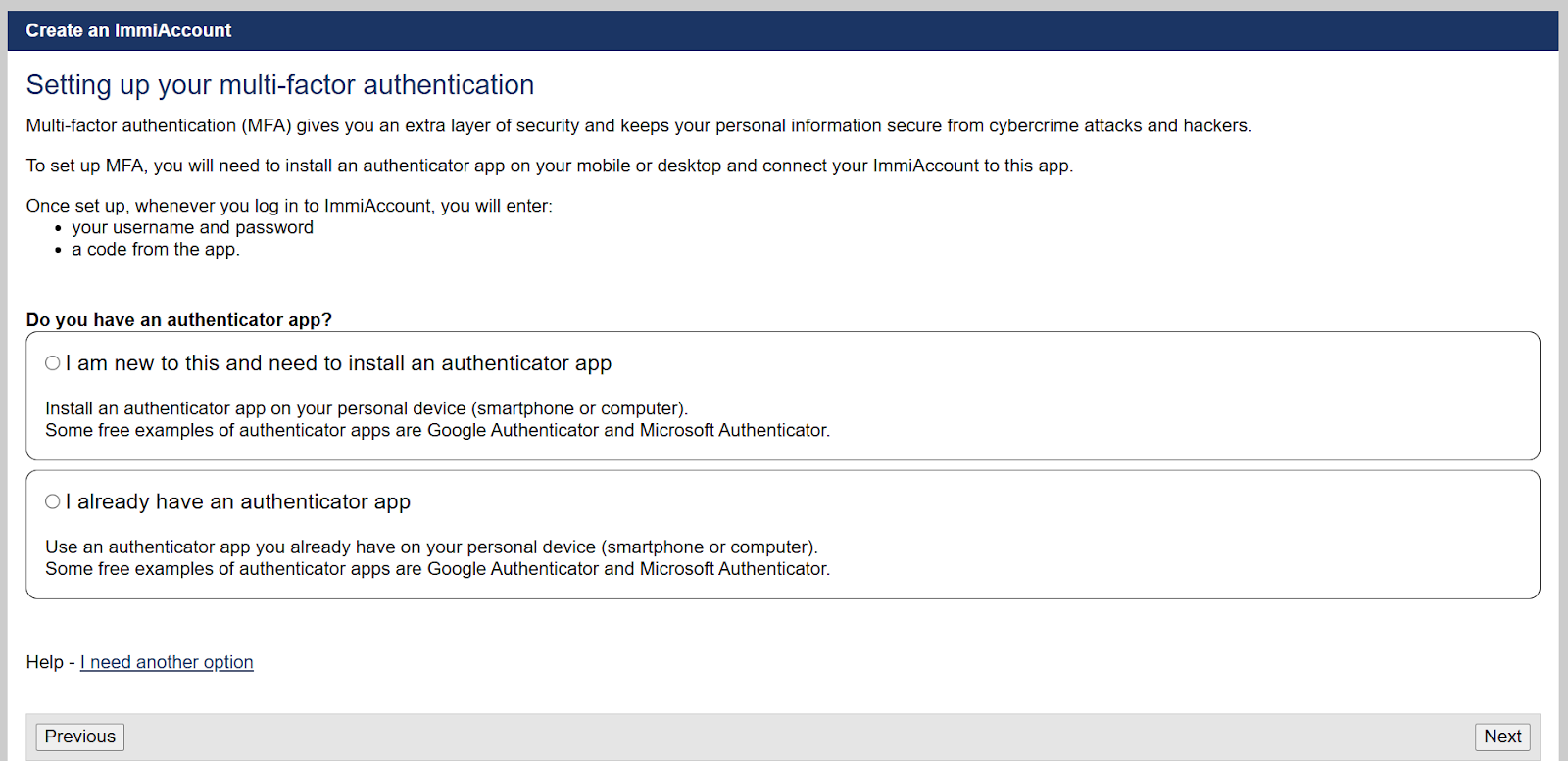The image size is (1568, 761).
Task: Click the MFA extra layer of security description
Action: pyautogui.click(x=639, y=125)
